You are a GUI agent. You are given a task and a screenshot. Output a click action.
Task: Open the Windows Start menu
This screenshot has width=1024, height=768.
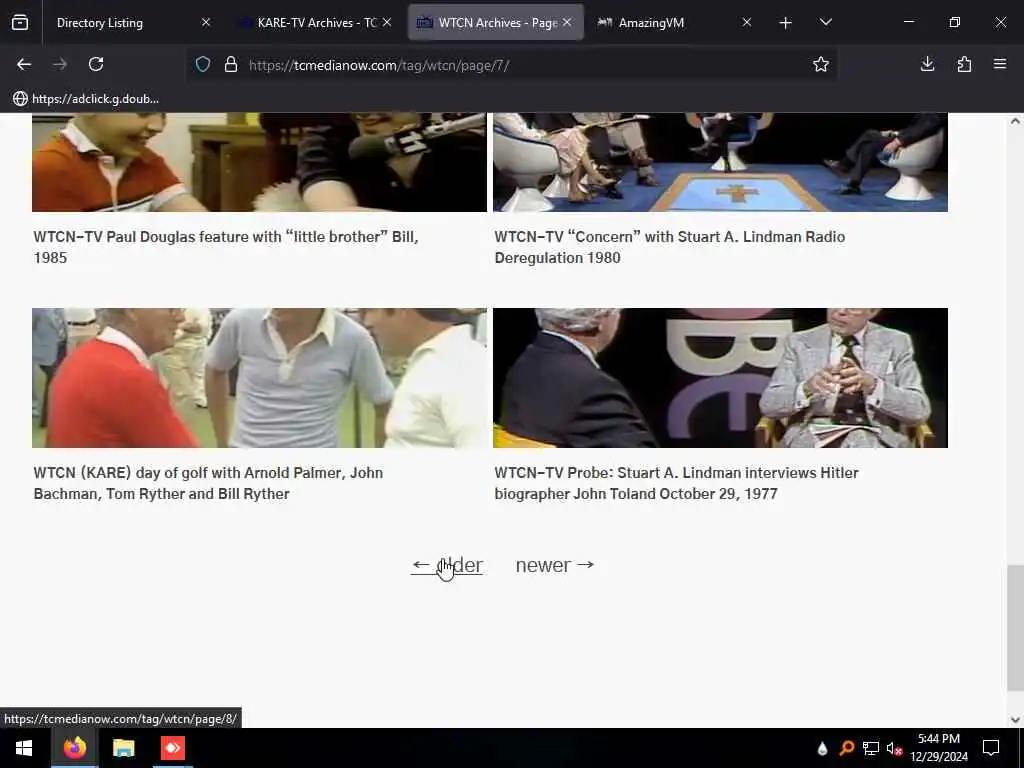click(x=24, y=748)
